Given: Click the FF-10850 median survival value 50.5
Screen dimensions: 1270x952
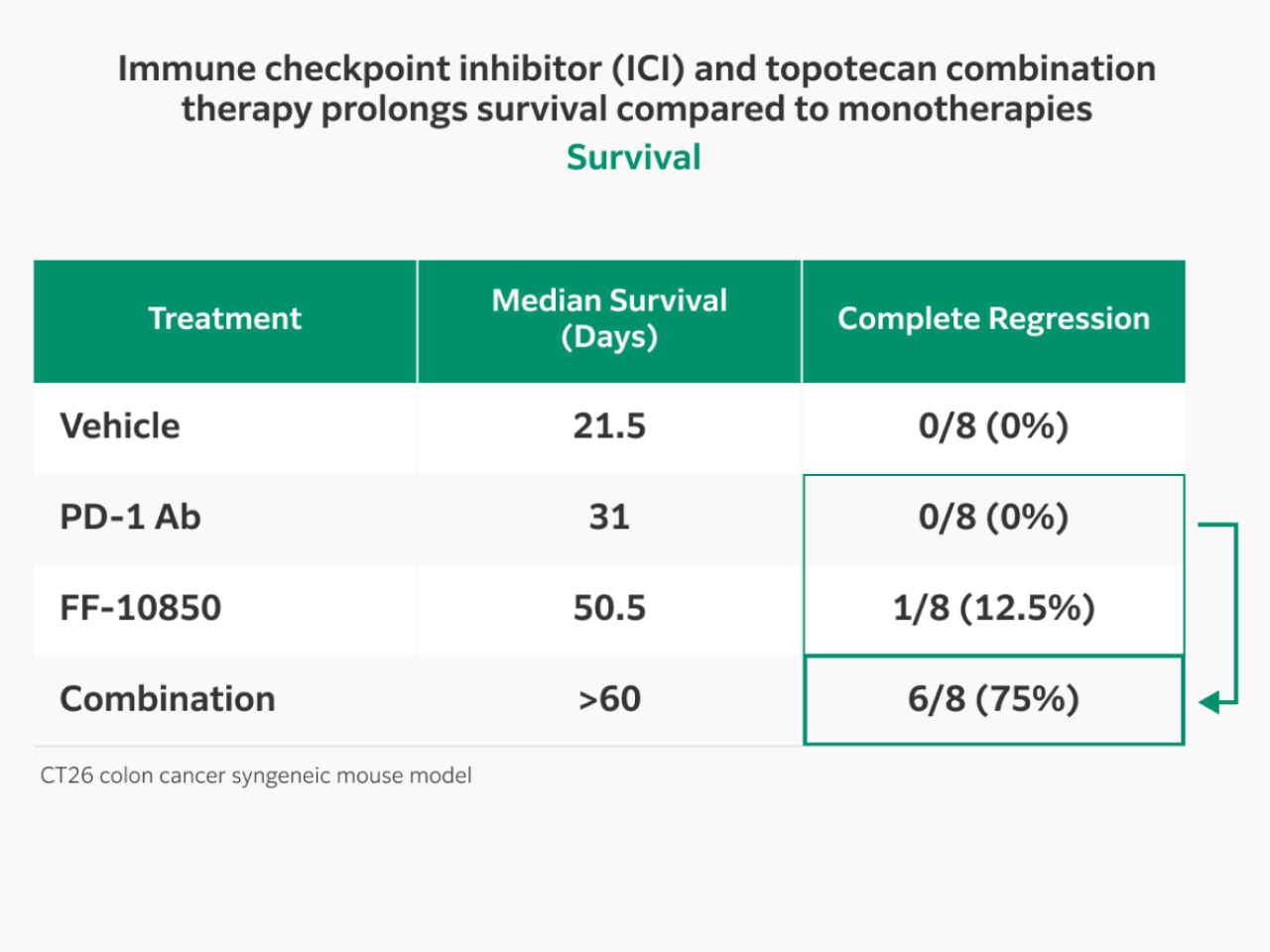Looking at the screenshot, I should [x=609, y=609].
